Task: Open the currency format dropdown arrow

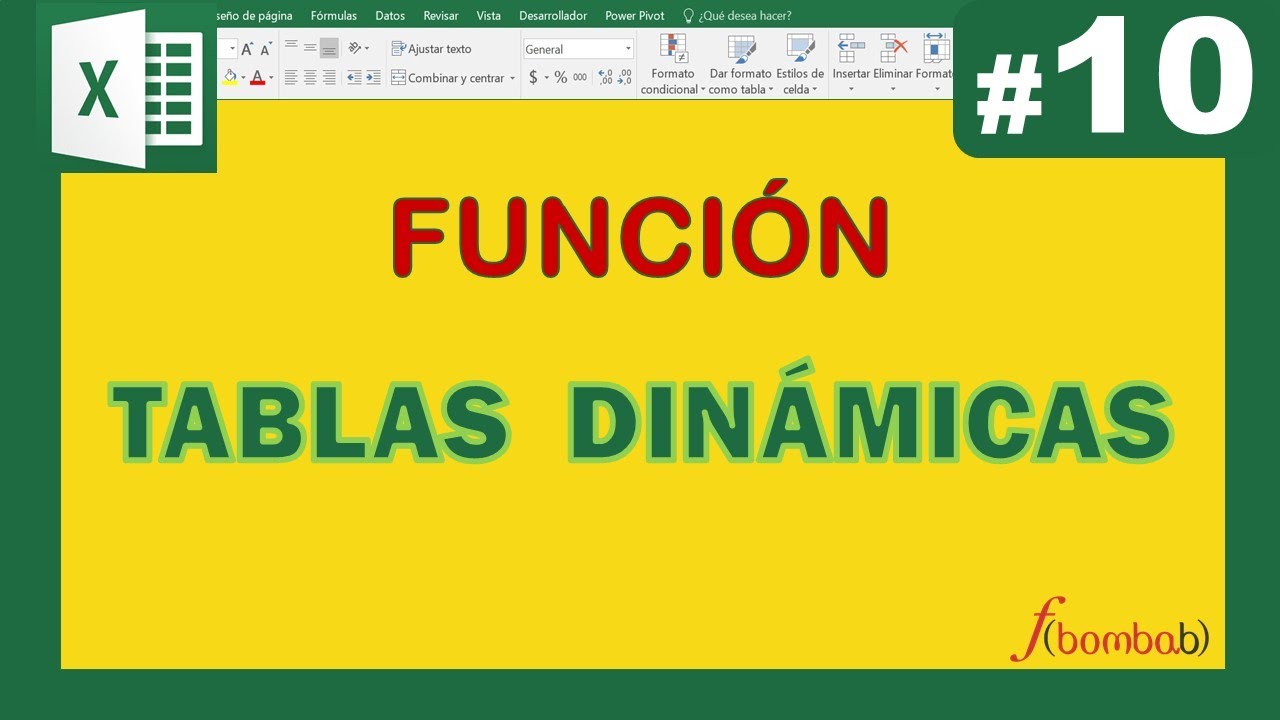Action: pyautogui.click(x=546, y=78)
